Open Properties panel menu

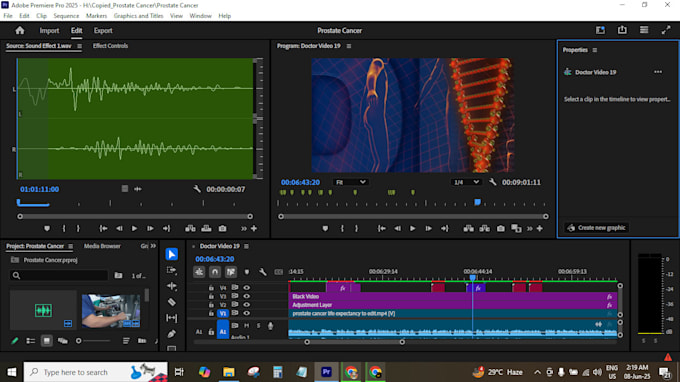595,50
